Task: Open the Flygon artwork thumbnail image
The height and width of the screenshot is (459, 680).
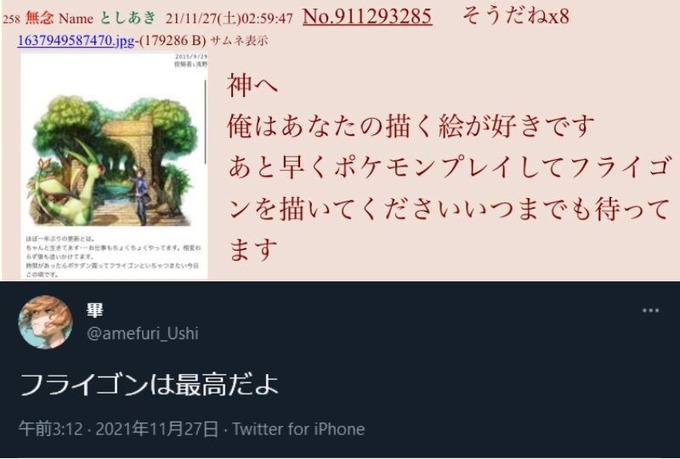Action: click(x=114, y=166)
